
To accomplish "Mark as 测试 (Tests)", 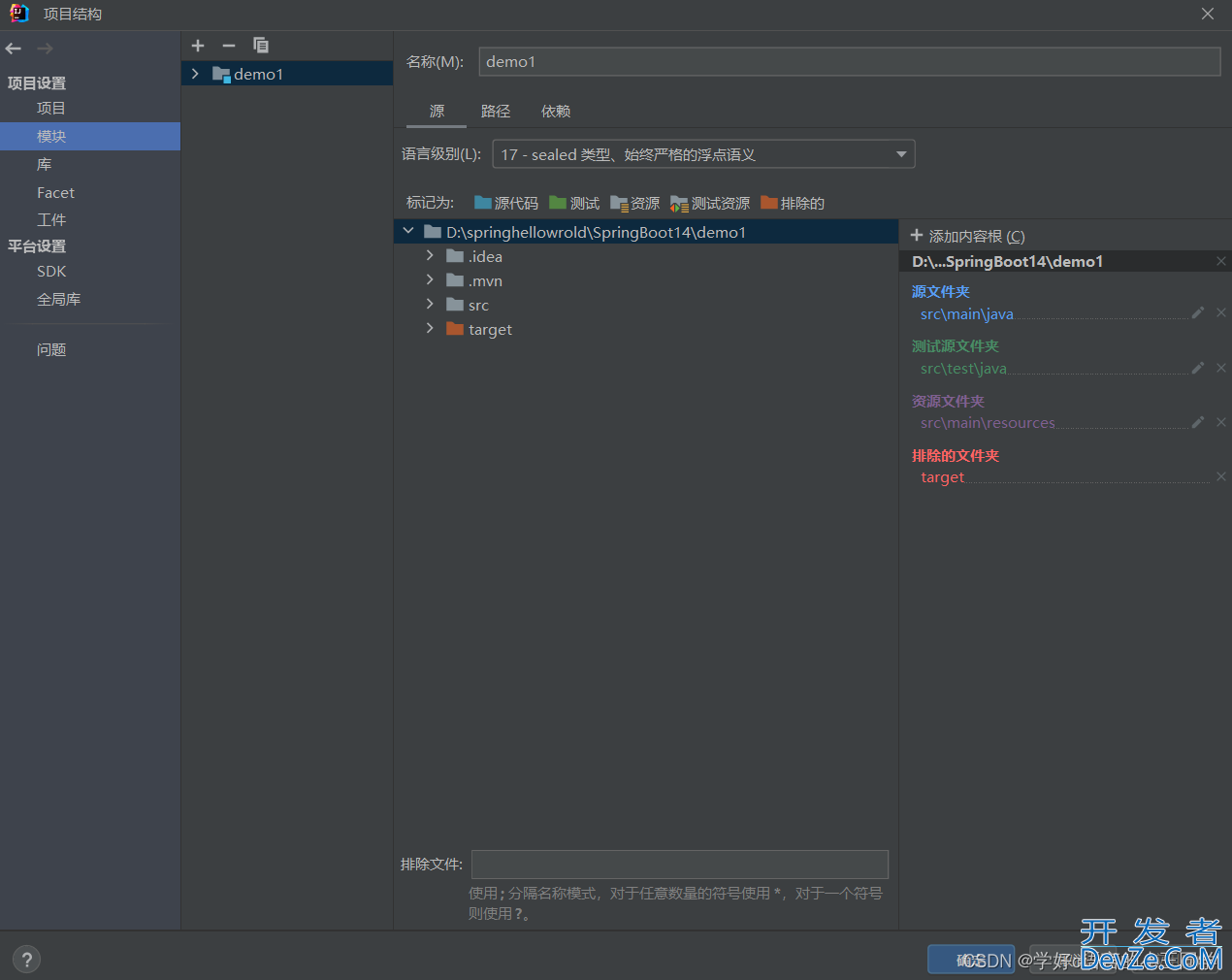I will [x=574, y=203].
